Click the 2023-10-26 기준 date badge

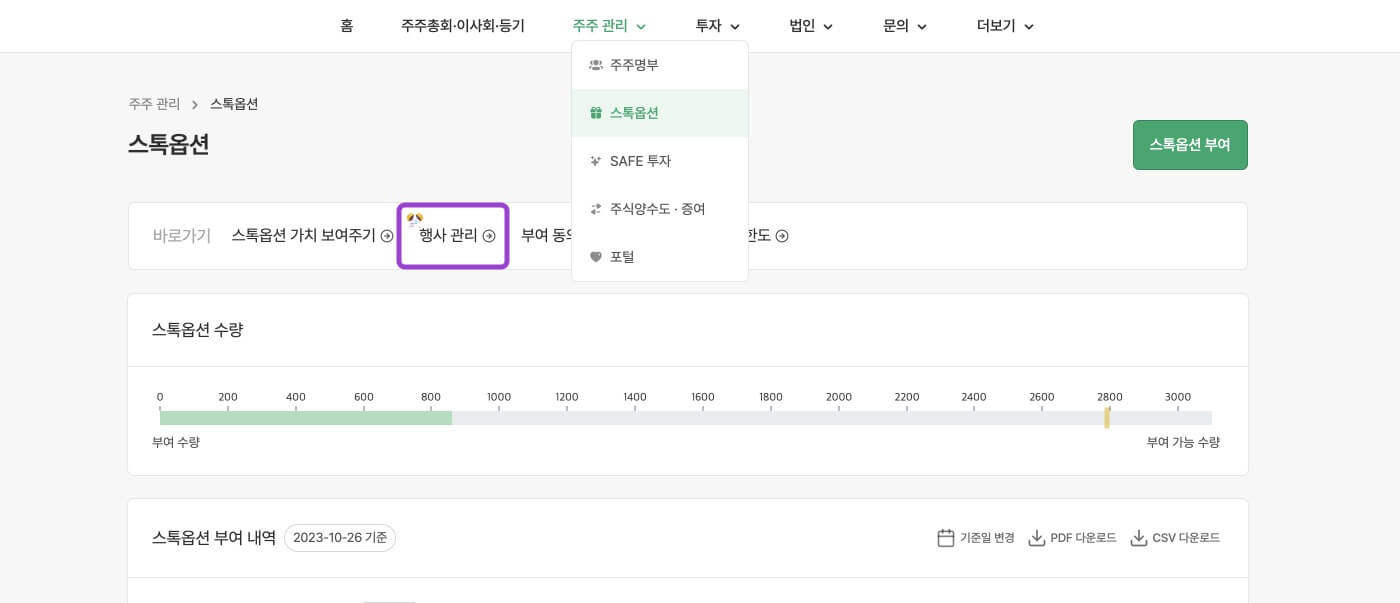pyautogui.click(x=340, y=538)
